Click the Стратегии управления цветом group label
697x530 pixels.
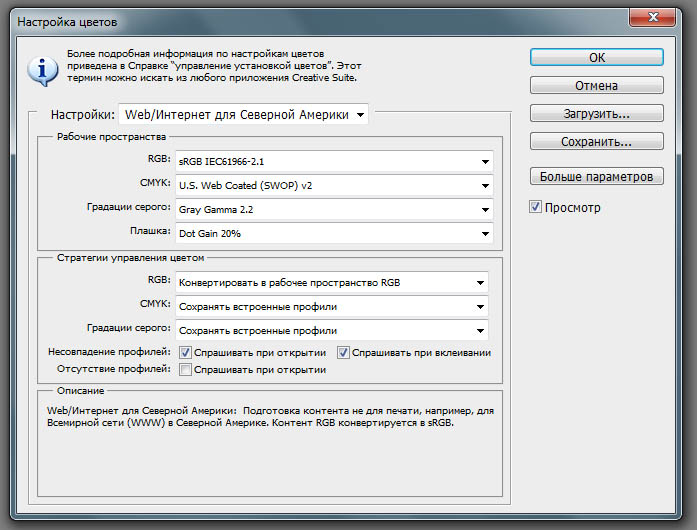point(130,258)
